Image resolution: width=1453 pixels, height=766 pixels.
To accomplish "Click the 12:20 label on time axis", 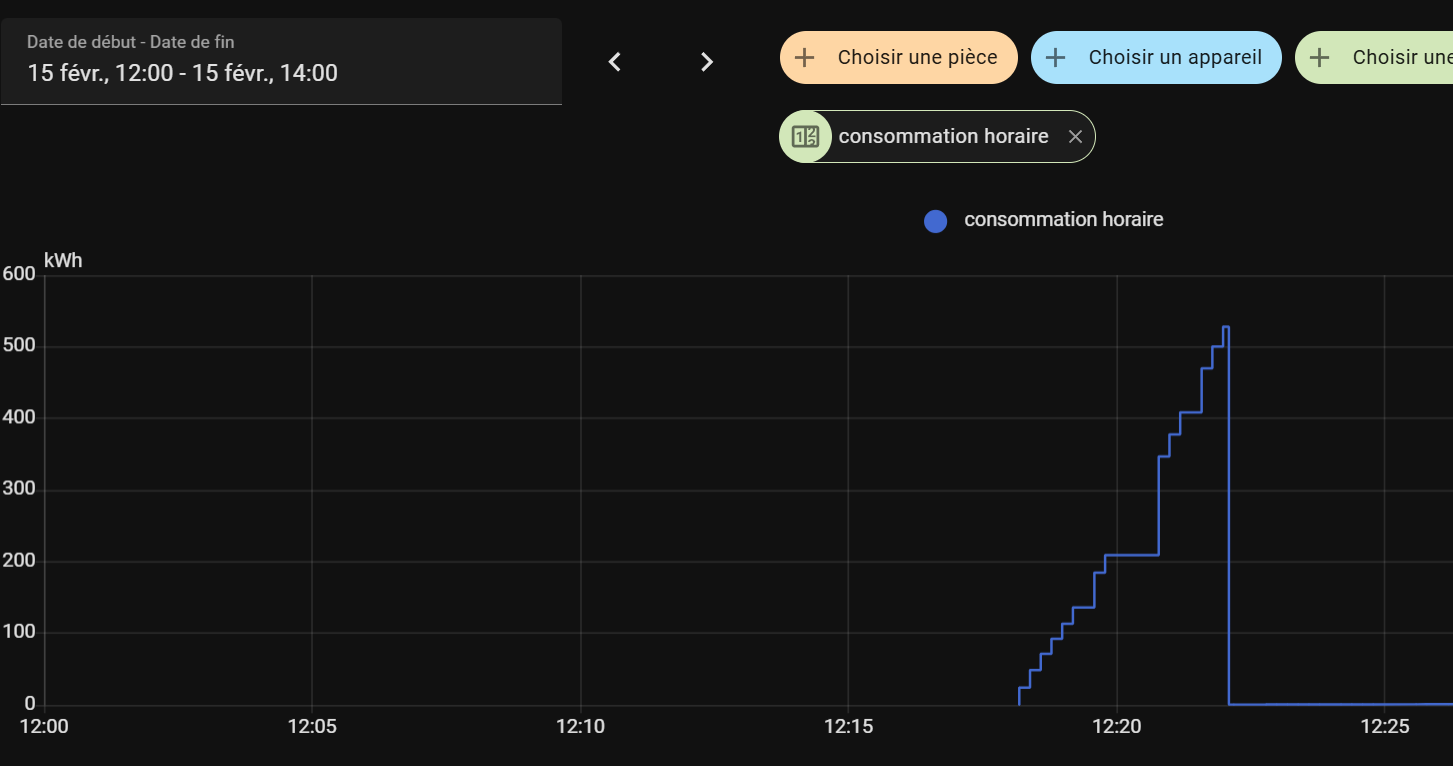I will pos(1116,727).
